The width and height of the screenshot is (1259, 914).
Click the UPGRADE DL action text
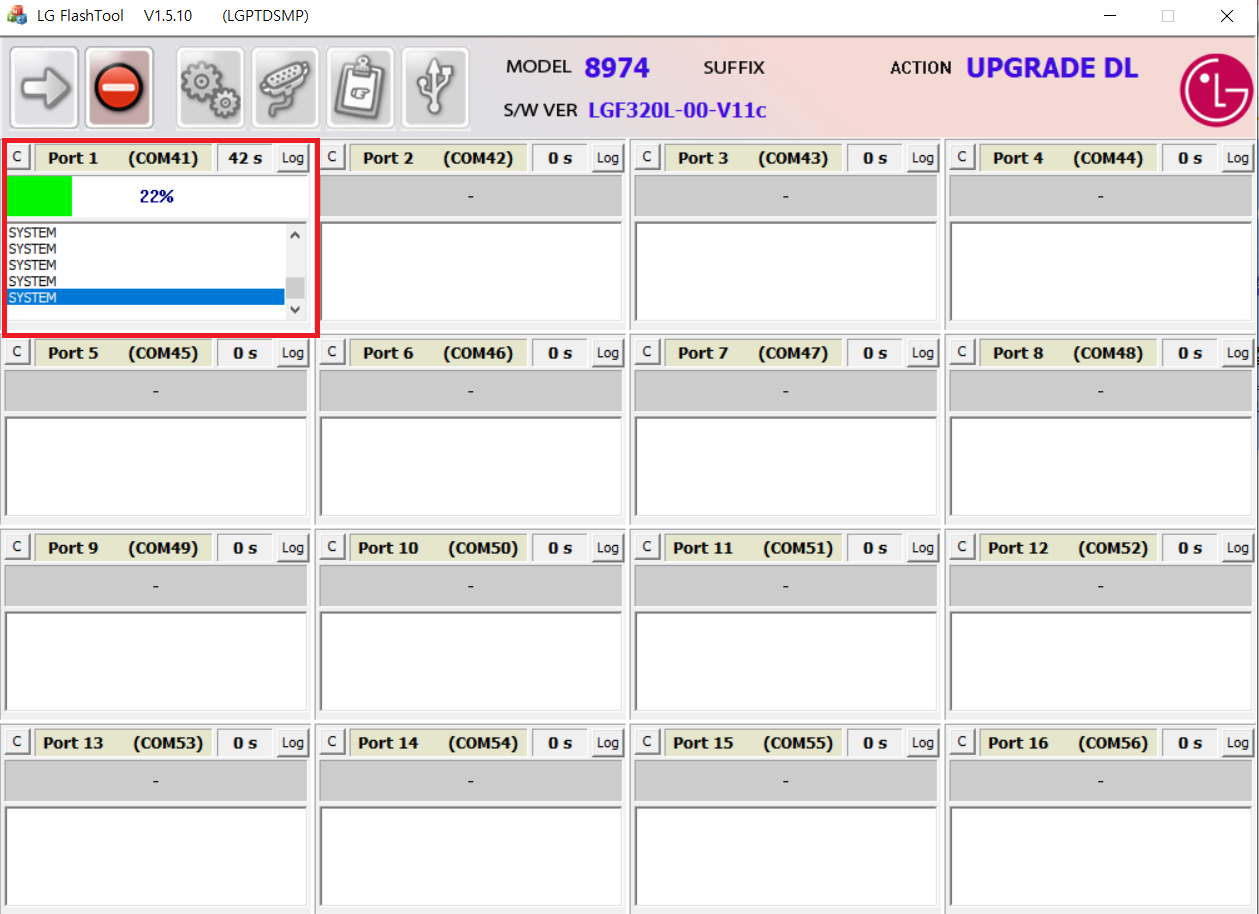click(x=1052, y=68)
